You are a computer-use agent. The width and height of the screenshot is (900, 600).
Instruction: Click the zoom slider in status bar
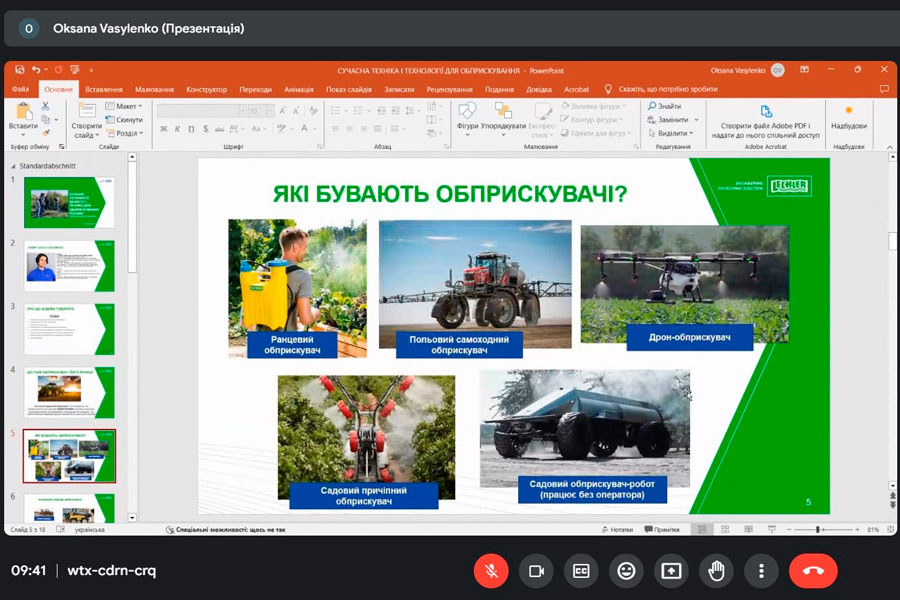pyautogui.click(x=819, y=529)
